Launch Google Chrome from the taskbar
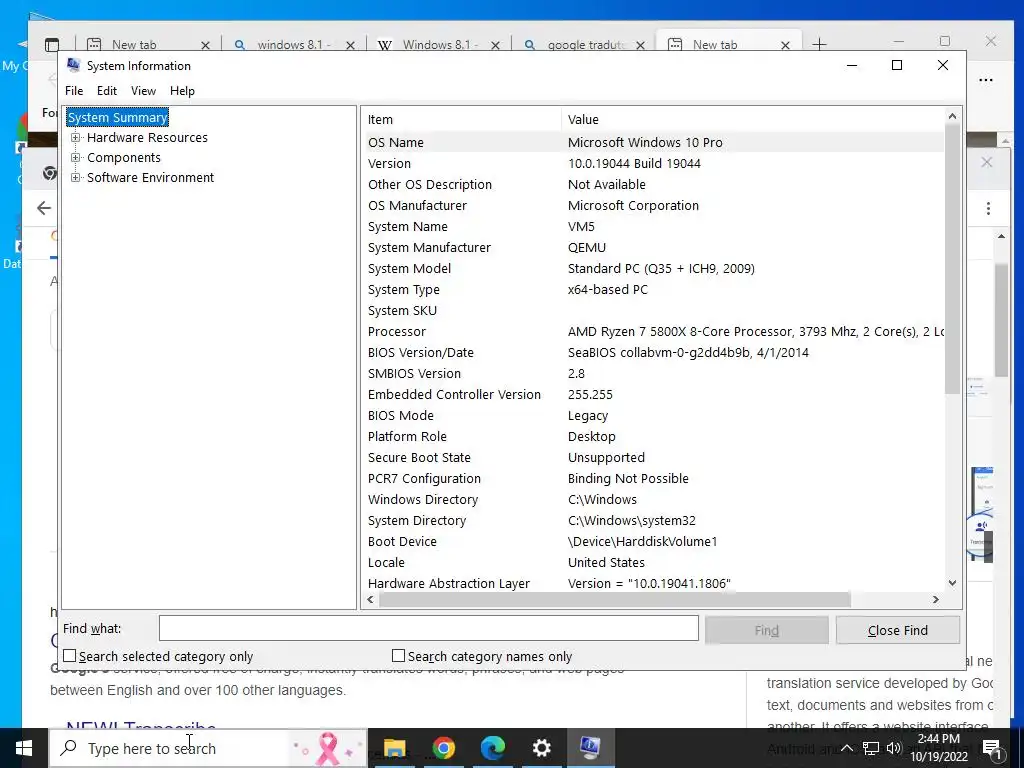 [443, 748]
